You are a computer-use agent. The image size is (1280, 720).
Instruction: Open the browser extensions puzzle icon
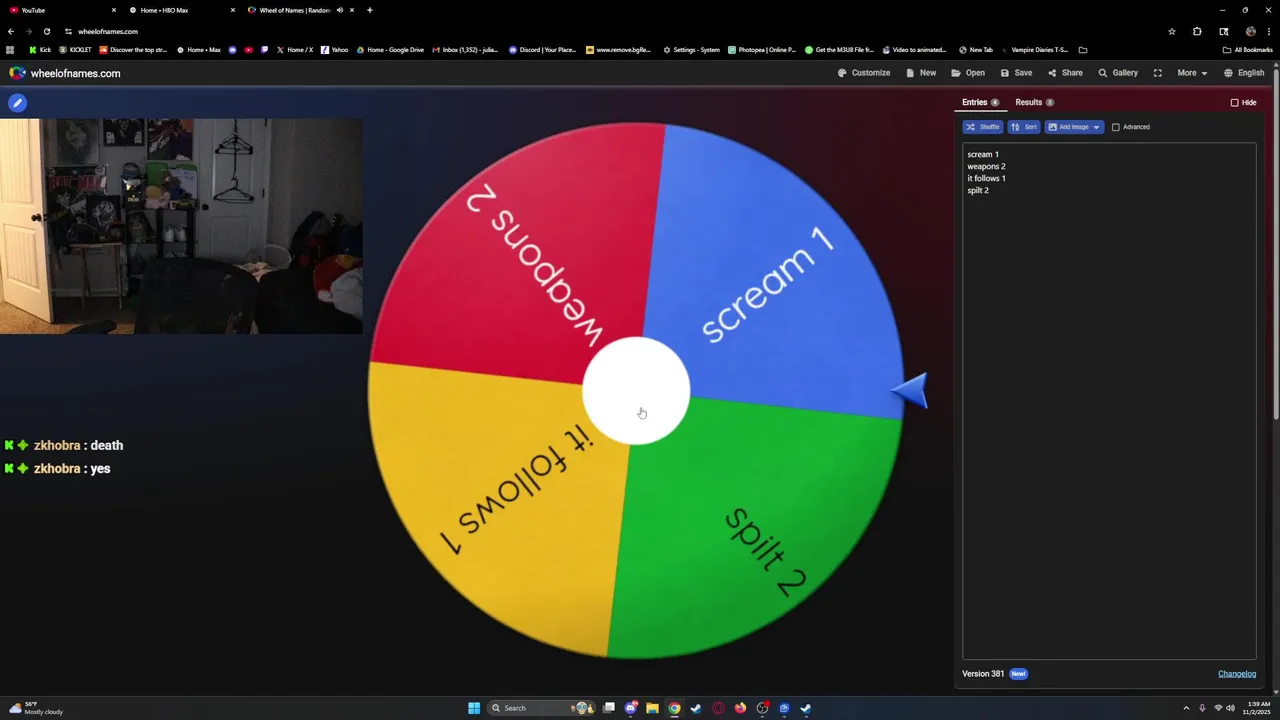click(x=1197, y=31)
